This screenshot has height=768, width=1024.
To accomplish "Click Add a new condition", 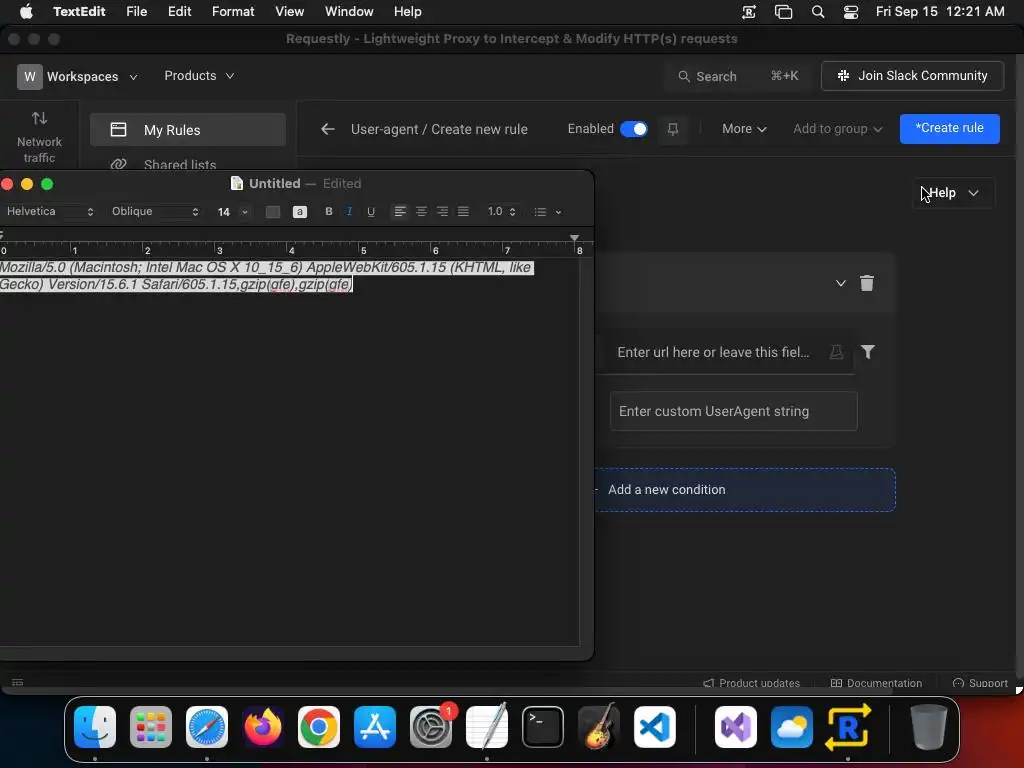I will [x=744, y=490].
